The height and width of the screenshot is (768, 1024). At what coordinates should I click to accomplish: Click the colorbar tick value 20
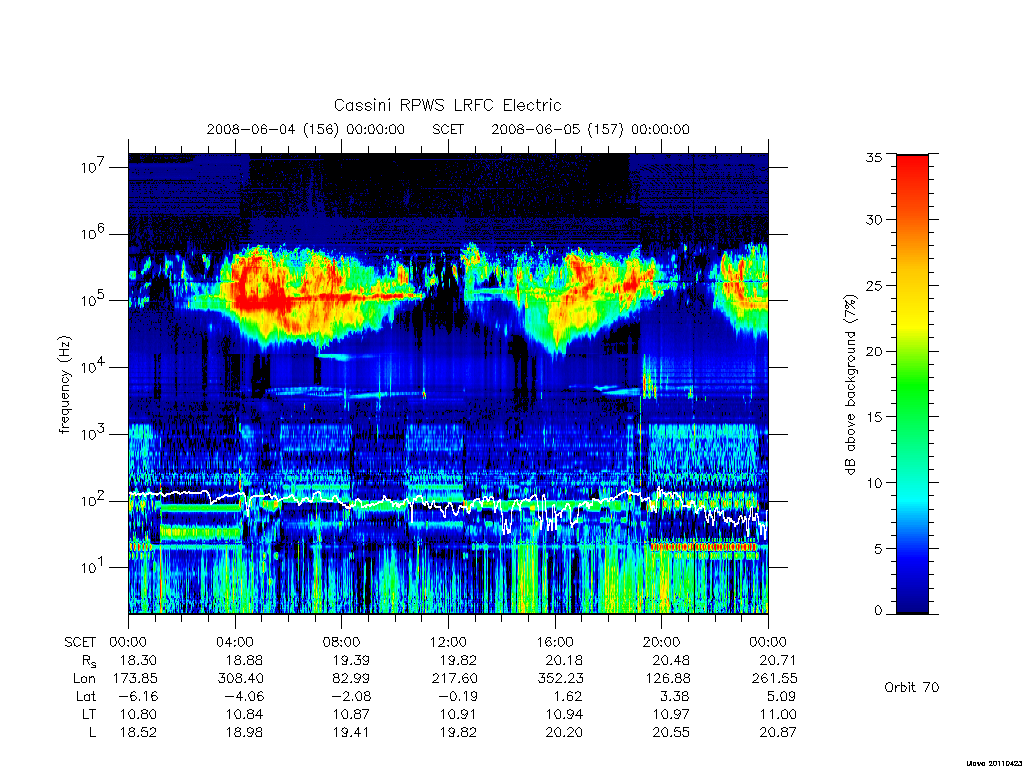tap(874, 351)
